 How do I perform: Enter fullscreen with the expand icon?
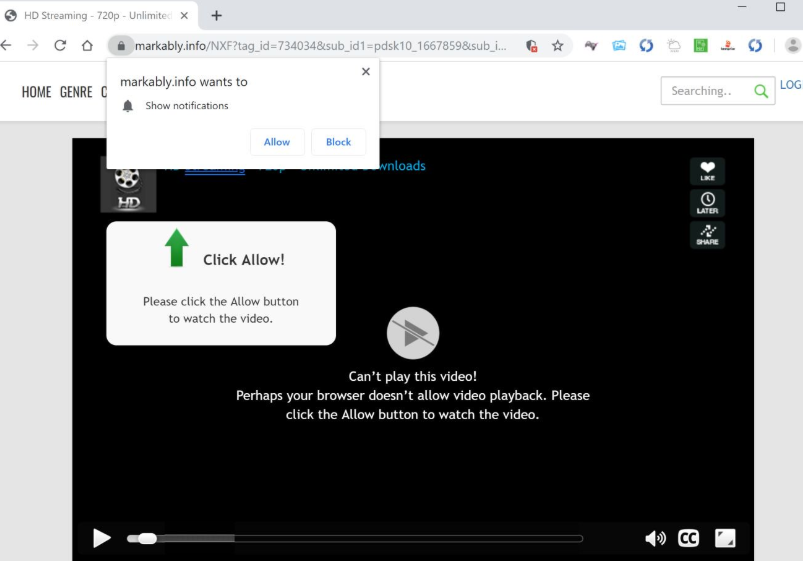725,538
